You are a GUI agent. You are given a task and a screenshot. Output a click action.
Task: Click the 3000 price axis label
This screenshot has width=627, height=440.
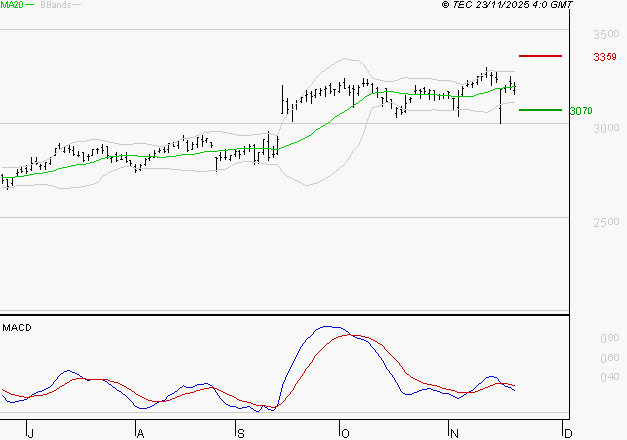(606, 128)
